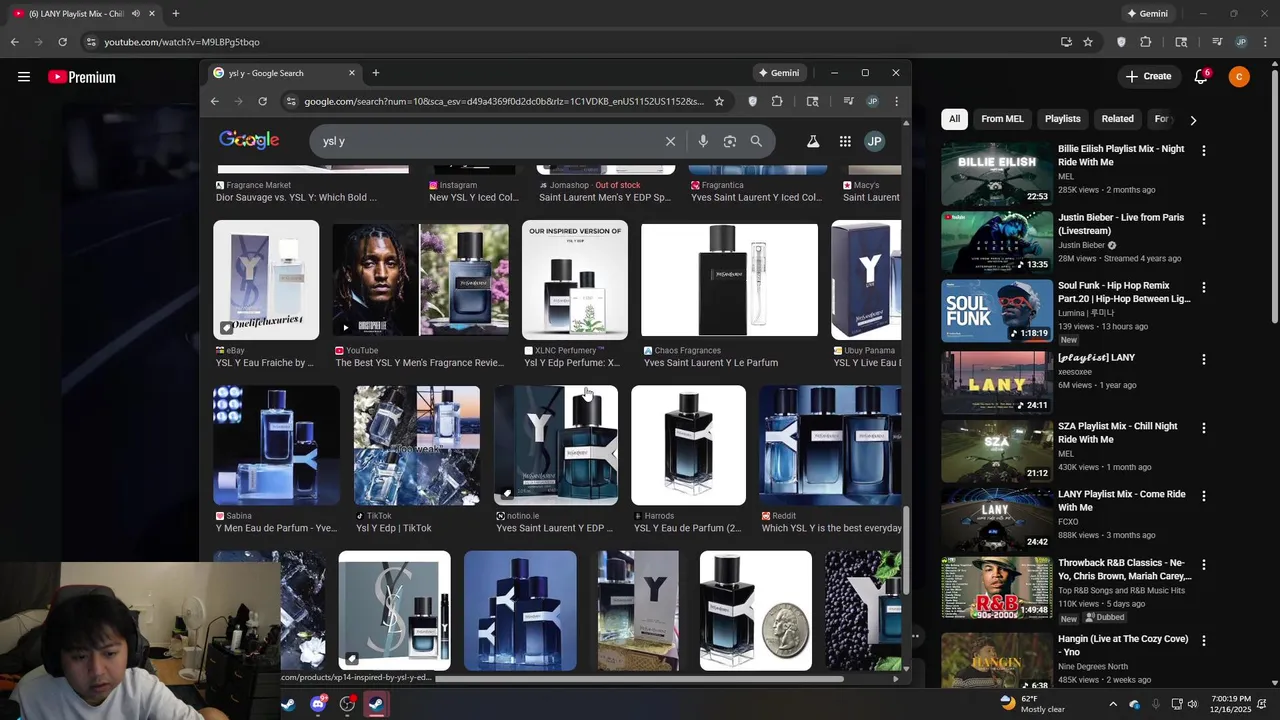
Task: Open Gemini in the Google Search window
Action: click(x=779, y=73)
